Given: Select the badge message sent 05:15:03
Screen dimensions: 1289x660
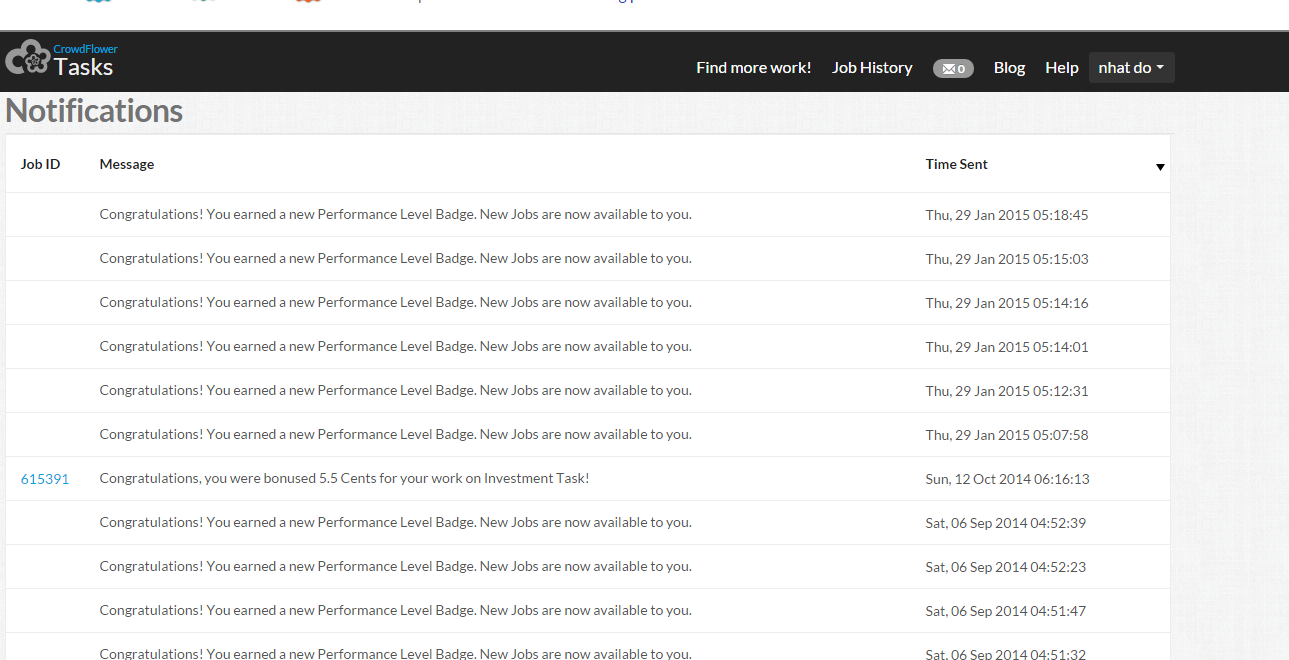Looking at the screenshot, I should [x=395, y=259].
